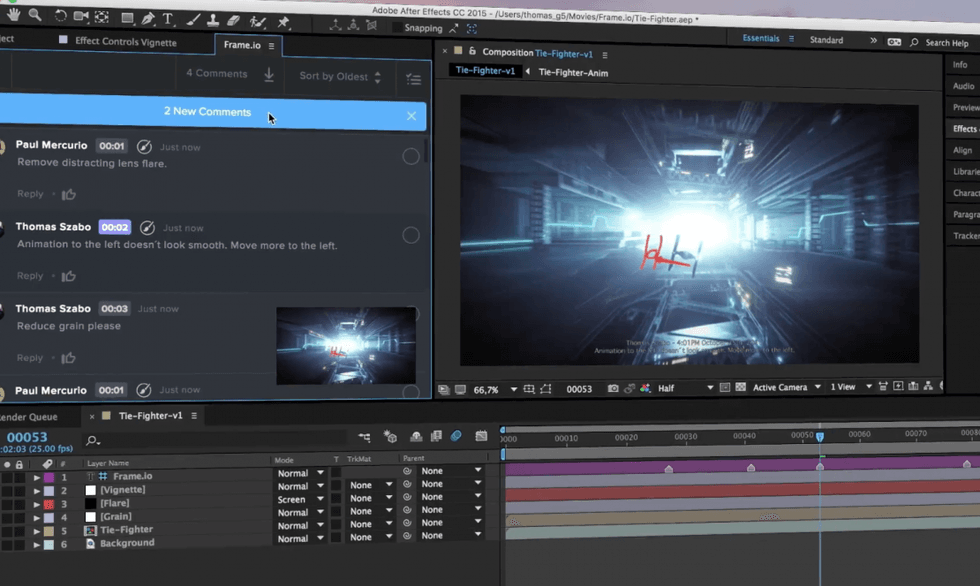Jump to 00:02 timestamp on Thomas Szabo comment
The width and height of the screenshot is (980, 586).
coord(115,227)
